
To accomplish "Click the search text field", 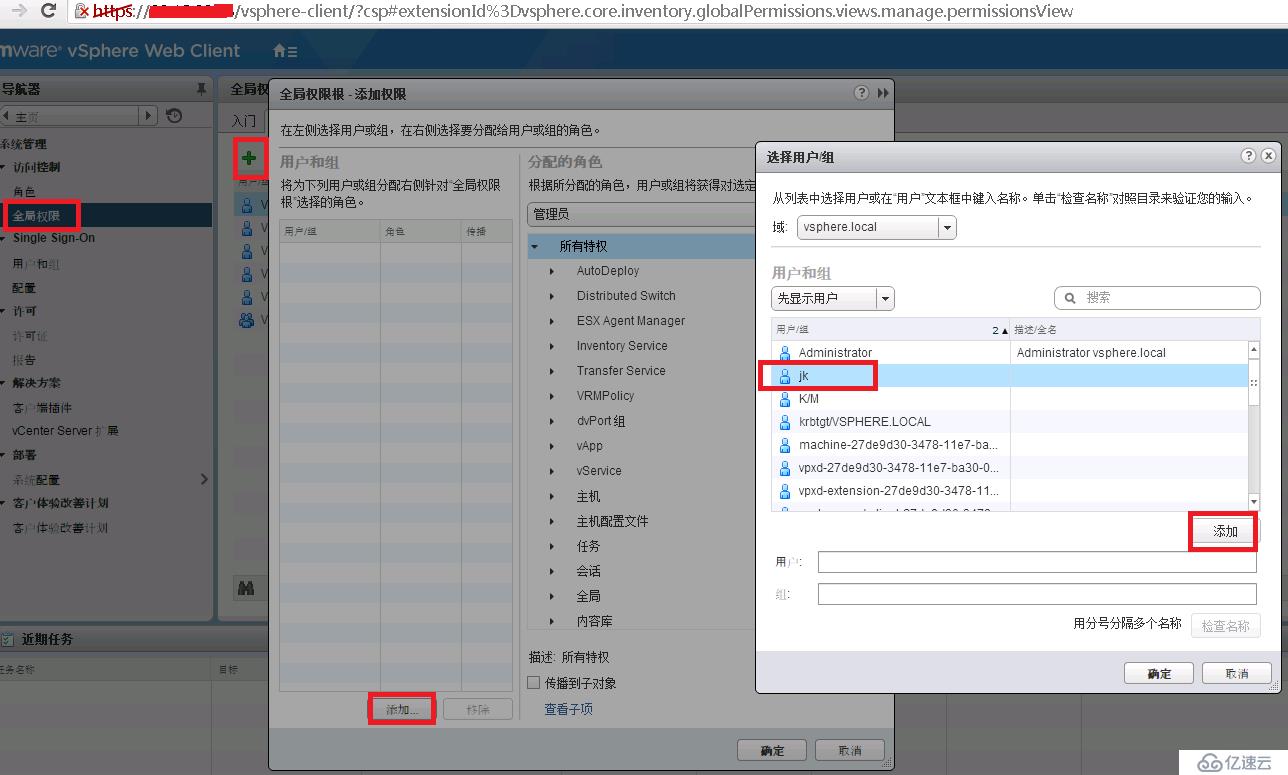I will pos(1157,298).
